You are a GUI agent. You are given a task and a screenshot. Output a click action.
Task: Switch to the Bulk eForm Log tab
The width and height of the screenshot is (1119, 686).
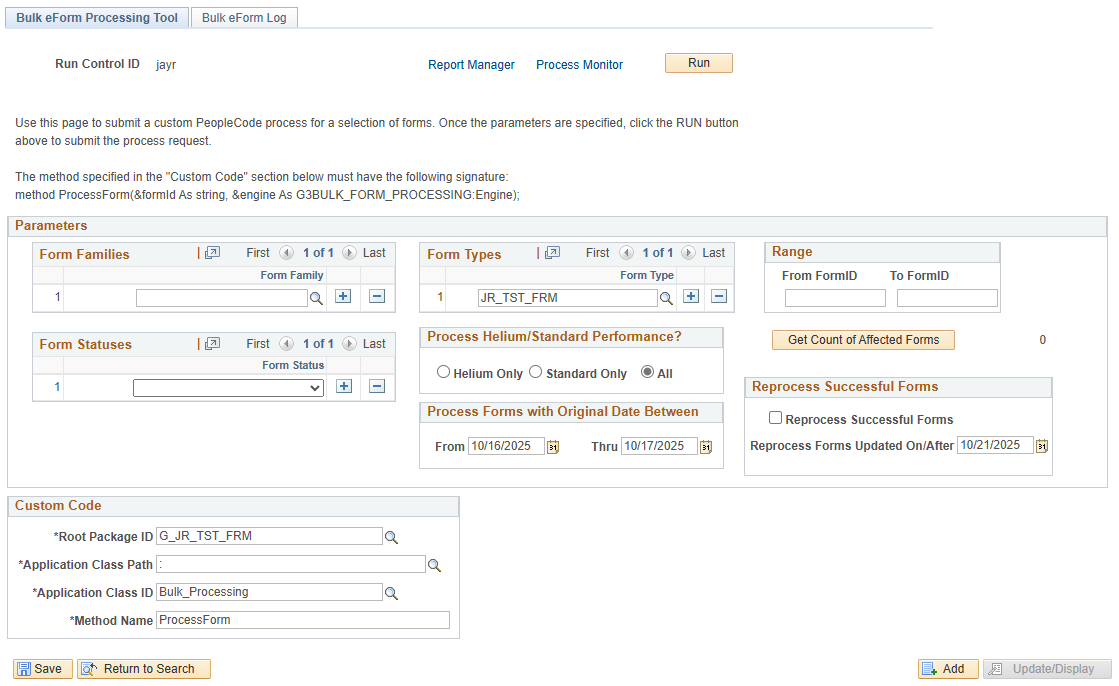(244, 17)
